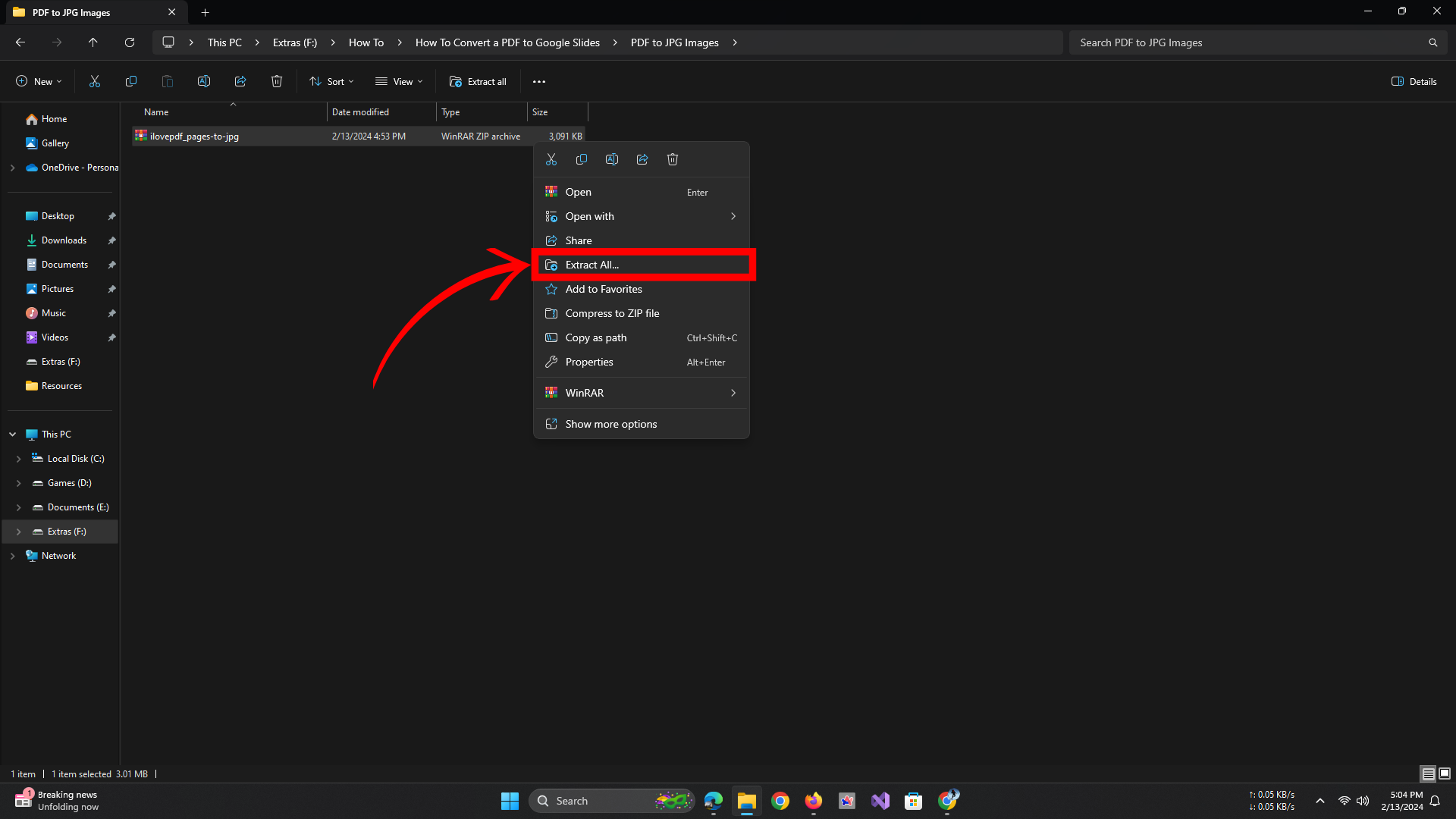This screenshot has height=819, width=1456.
Task: Click the Share icon in the toolbar
Action: (240, 81)
